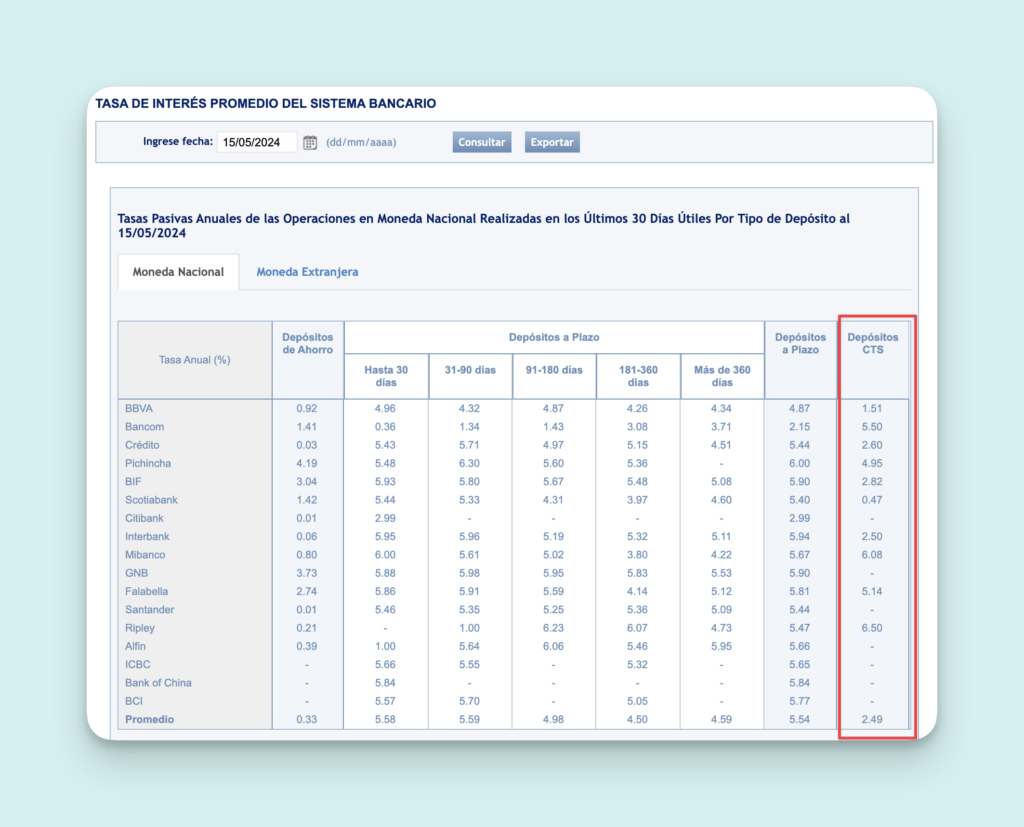Select the 'Bancom' row name

click(x=145, y=427)
